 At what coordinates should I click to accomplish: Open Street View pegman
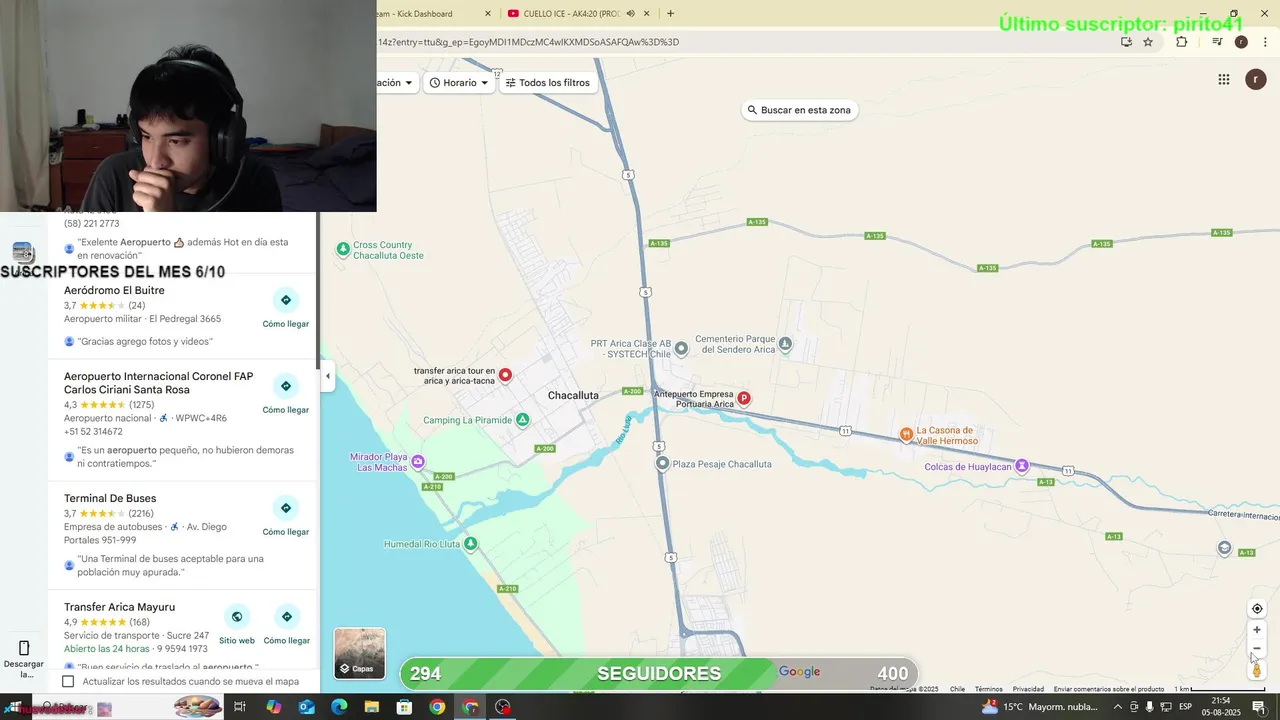click(1257, 670)
